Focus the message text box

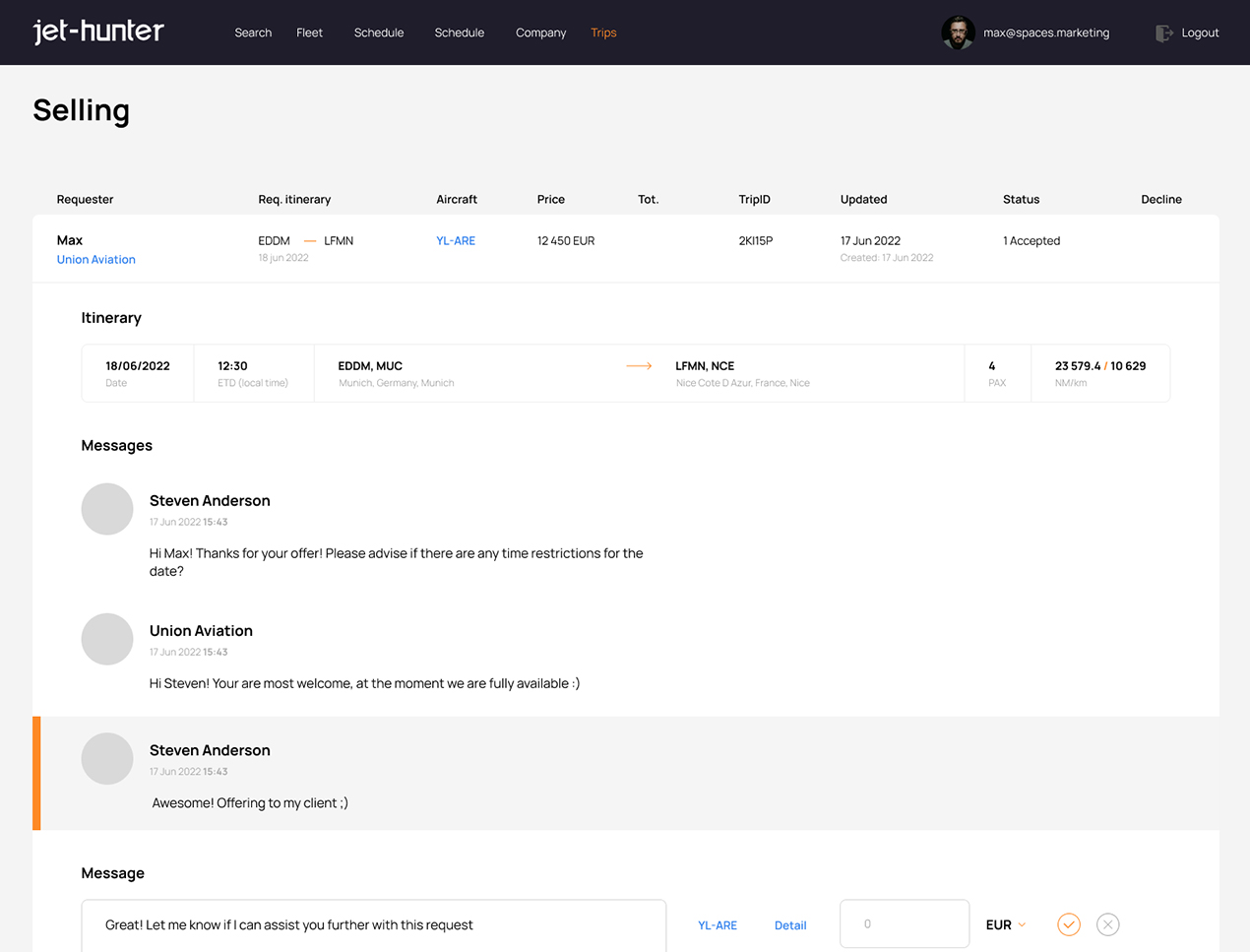pyautogui.click(x=373, y=924)
